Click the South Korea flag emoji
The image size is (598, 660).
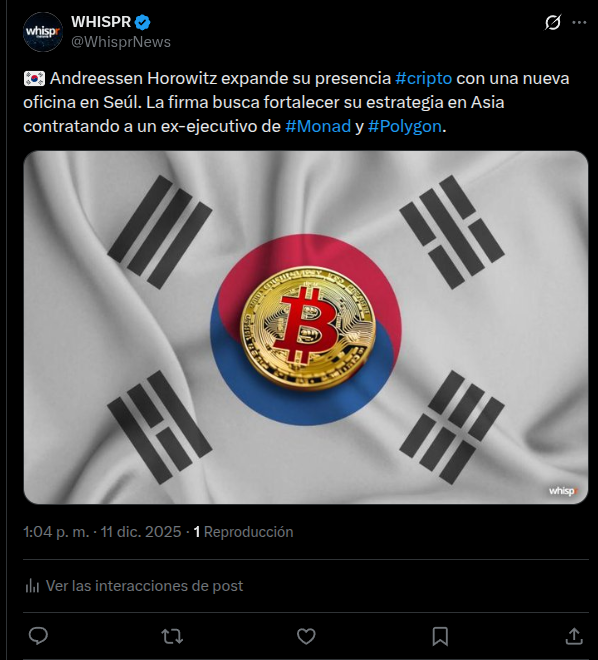point(34,78)
